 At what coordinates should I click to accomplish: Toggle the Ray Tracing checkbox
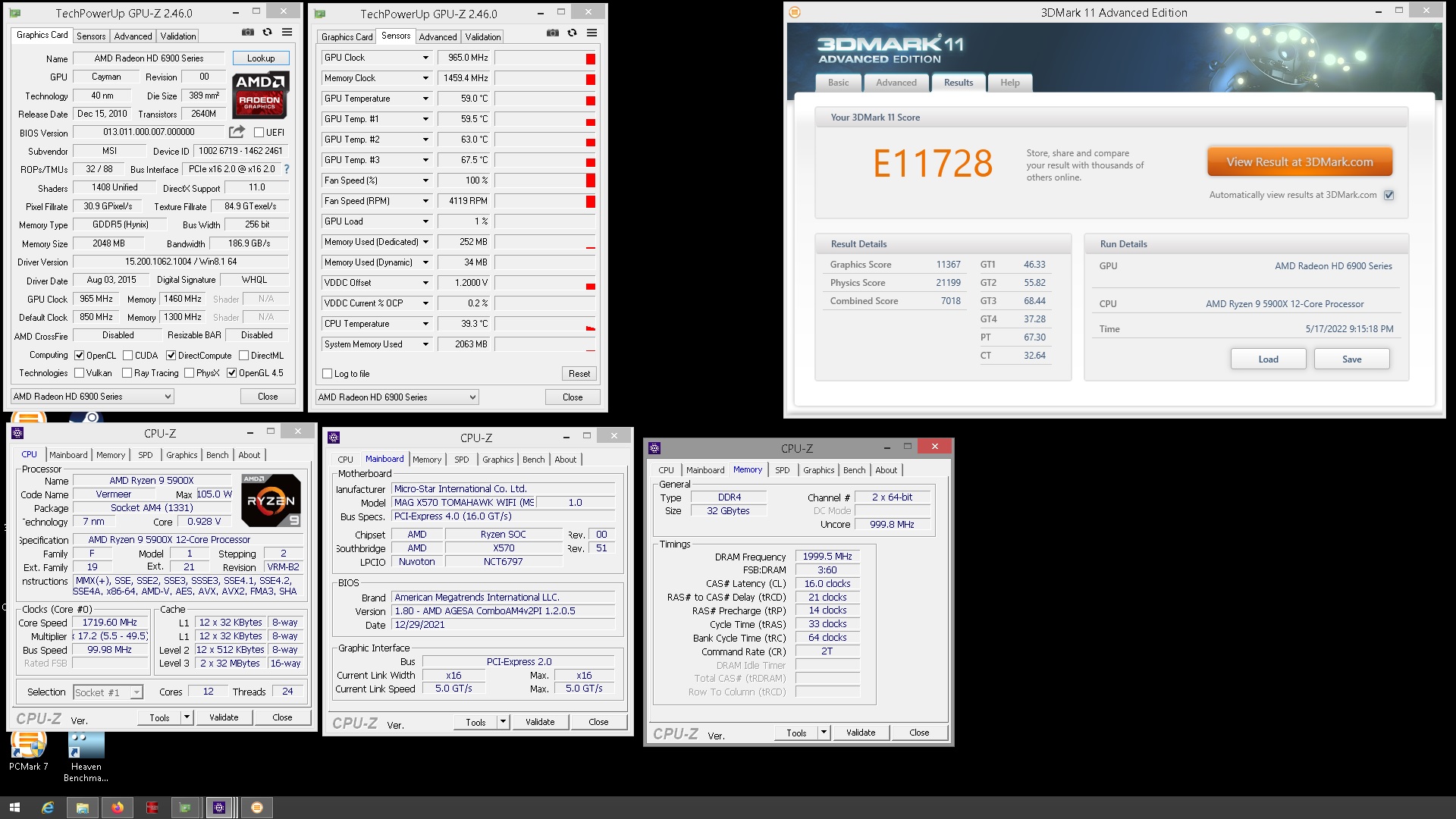(x=127, y=373)
